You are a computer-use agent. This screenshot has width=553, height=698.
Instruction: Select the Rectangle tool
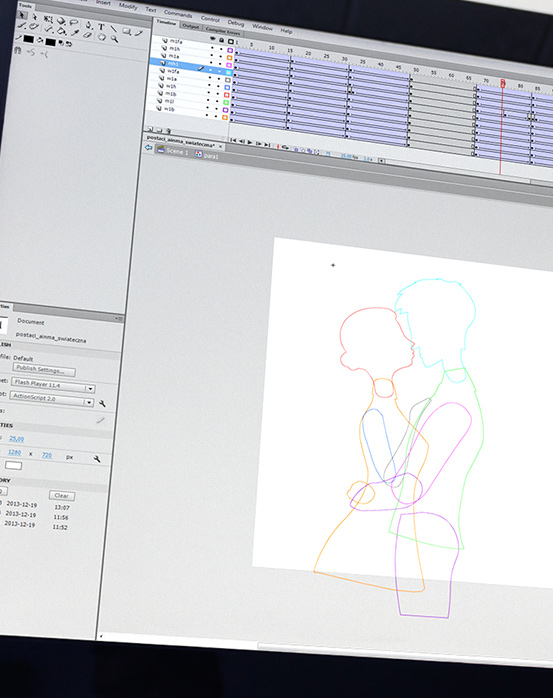pos(126,31)
